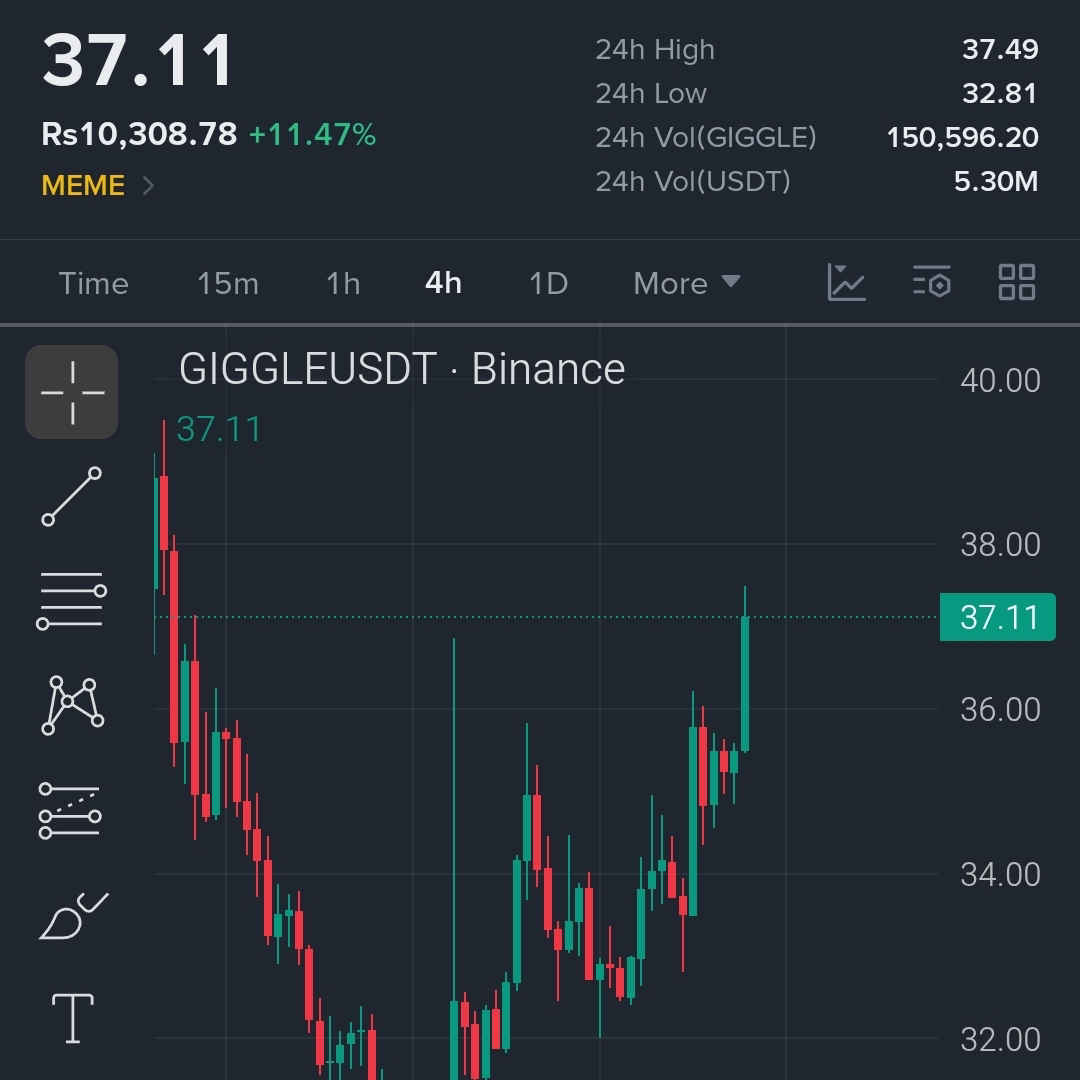Screen dimensions: 1080x1080
Task: Open chart settings icon
Action: tap(932, 282)
